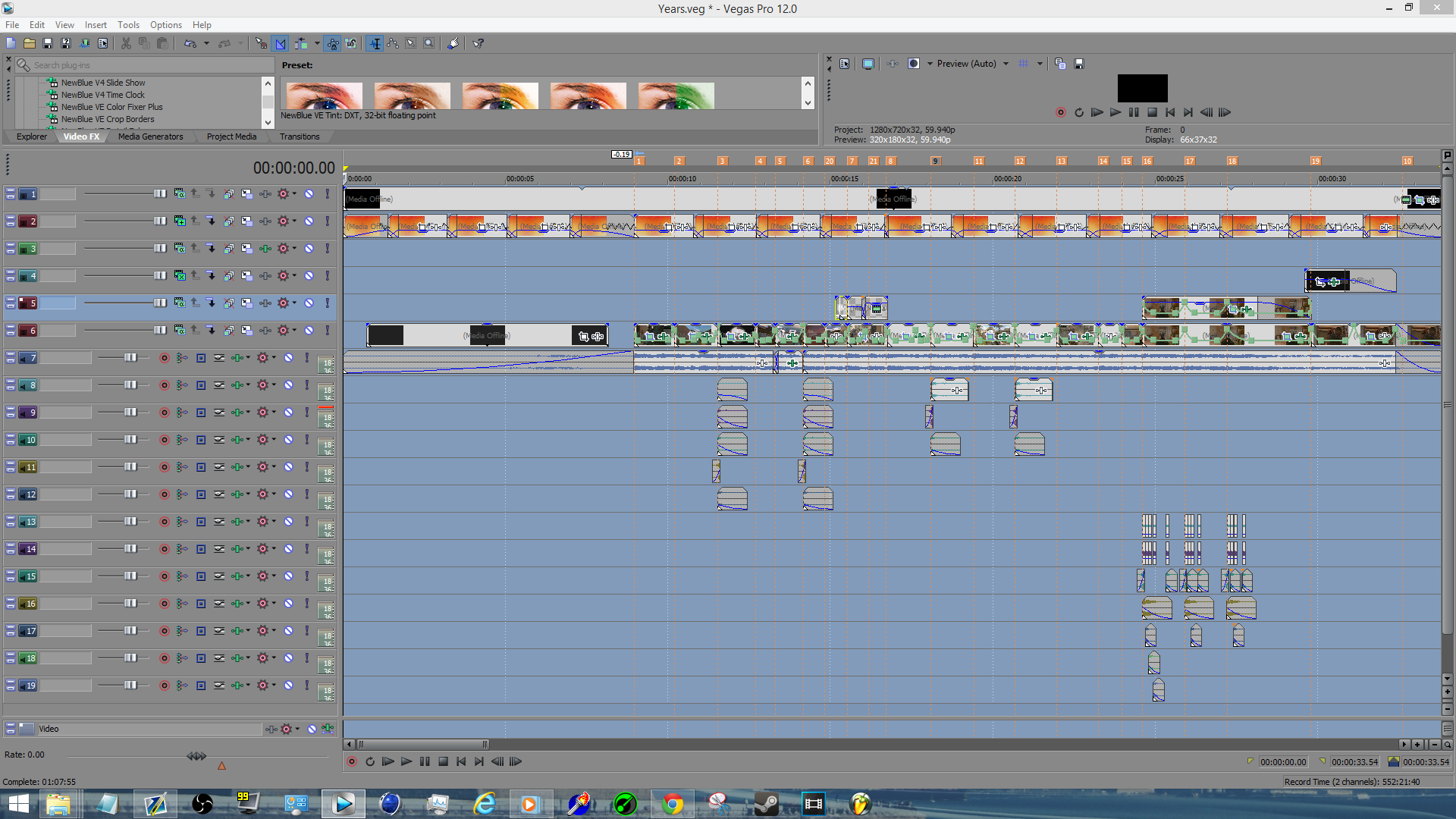The image size is (1456, 819).
Task: Click the Open project folder icon
Action: [30, 43]
